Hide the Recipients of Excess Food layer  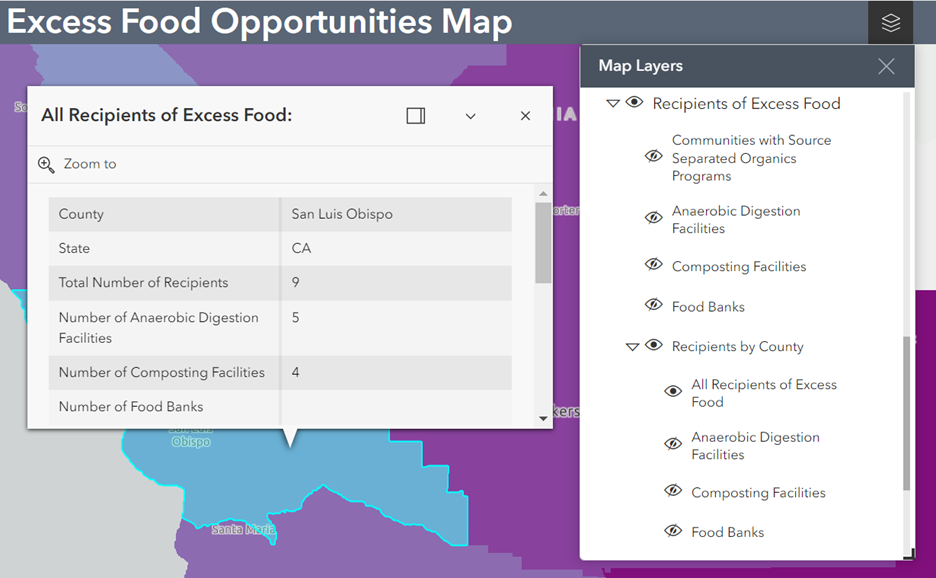634,103
